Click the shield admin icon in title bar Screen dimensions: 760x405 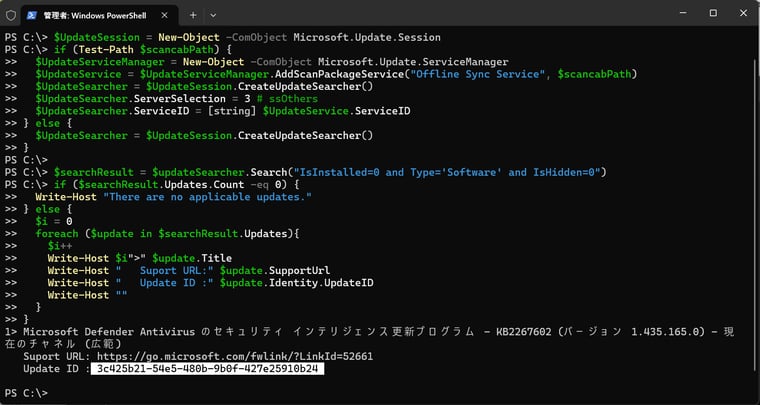pos(11,15)
